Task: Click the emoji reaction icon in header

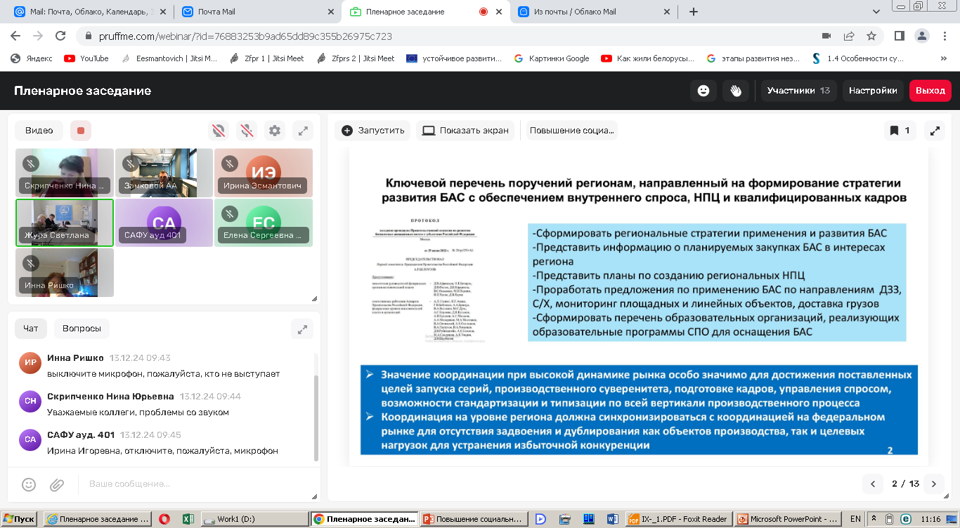Action: (704, 91)
